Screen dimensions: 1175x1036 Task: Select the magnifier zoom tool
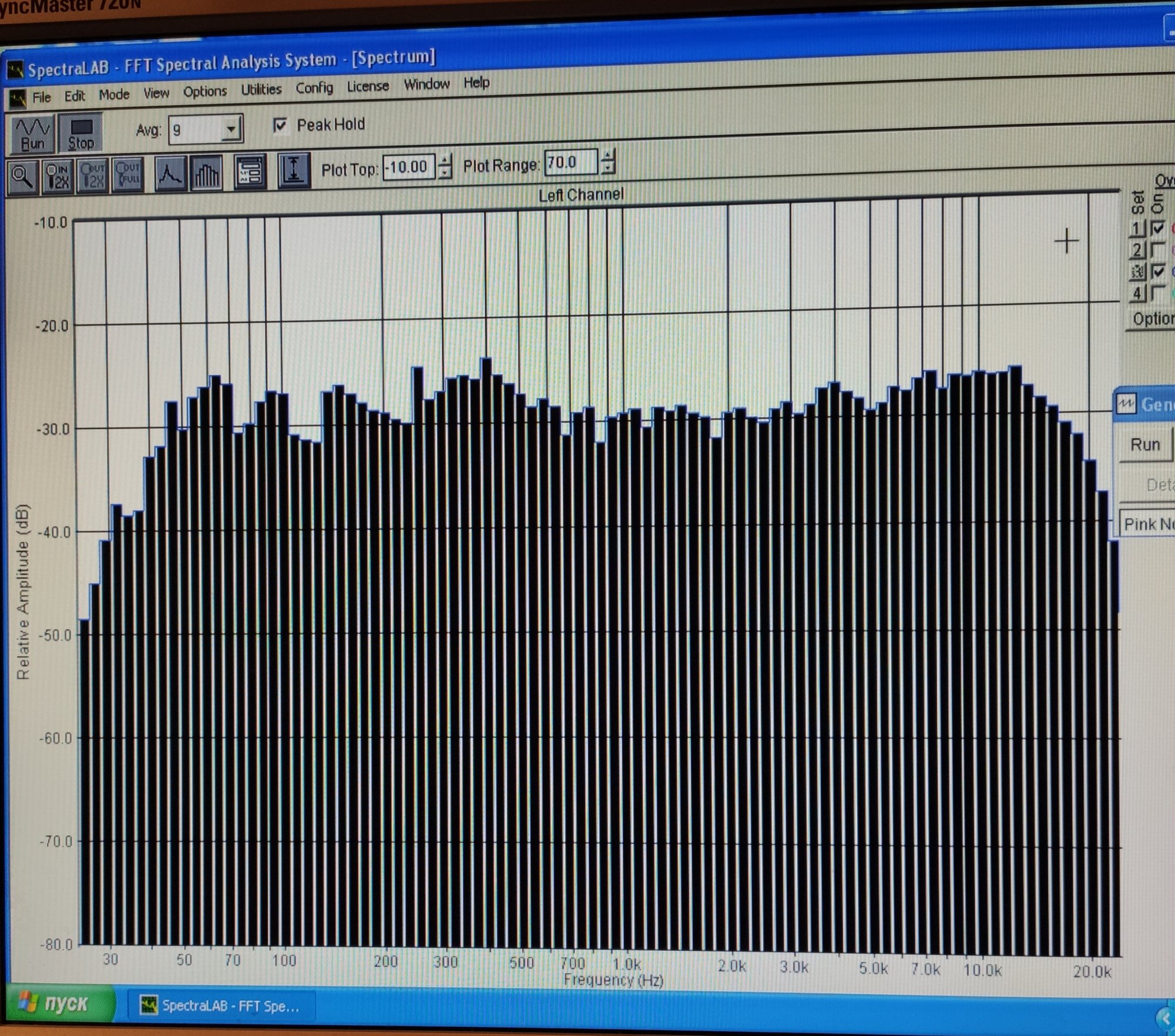23,177
